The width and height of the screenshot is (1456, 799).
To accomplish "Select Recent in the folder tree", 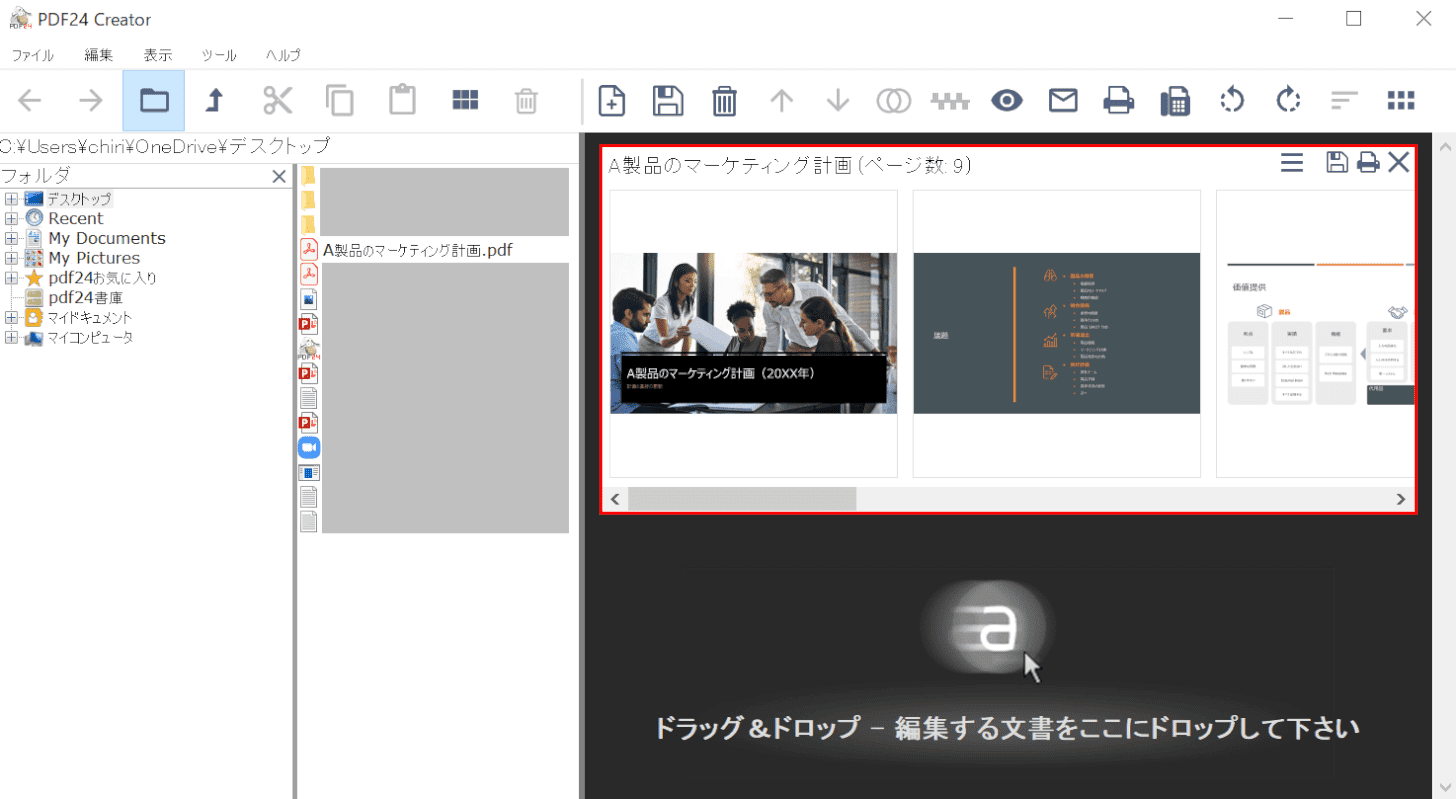I will click(x=76, y=218).
